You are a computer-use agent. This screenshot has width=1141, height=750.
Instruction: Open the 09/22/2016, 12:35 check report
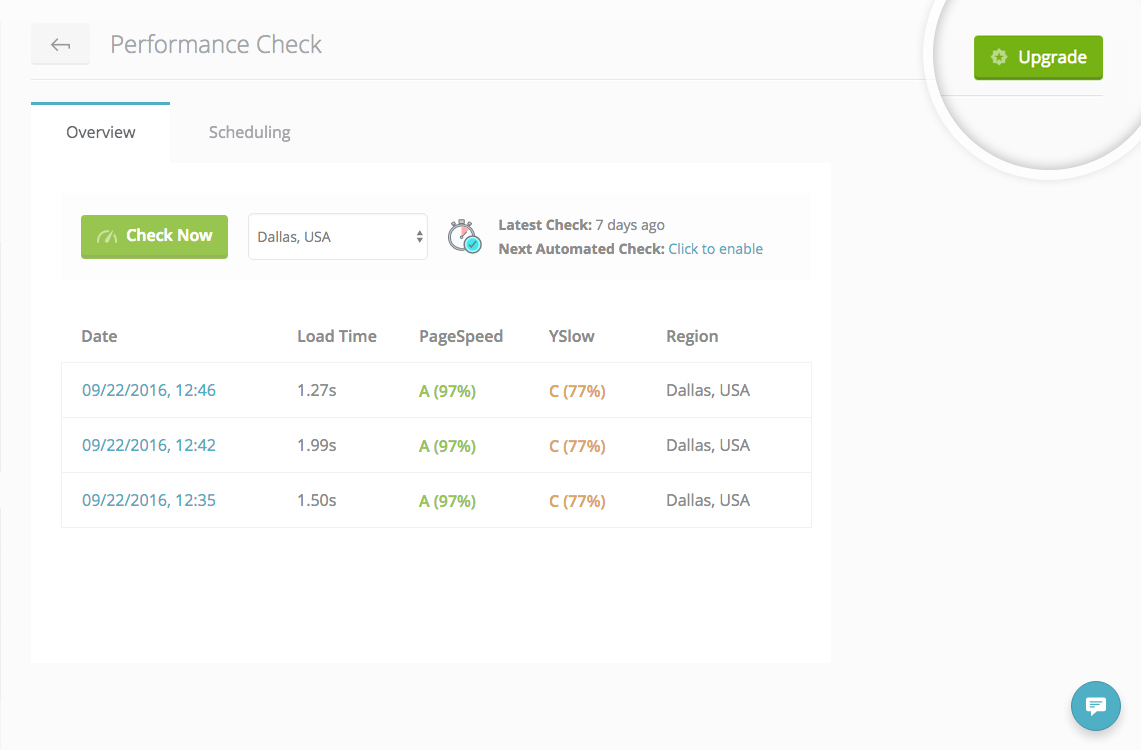point(148,501)
